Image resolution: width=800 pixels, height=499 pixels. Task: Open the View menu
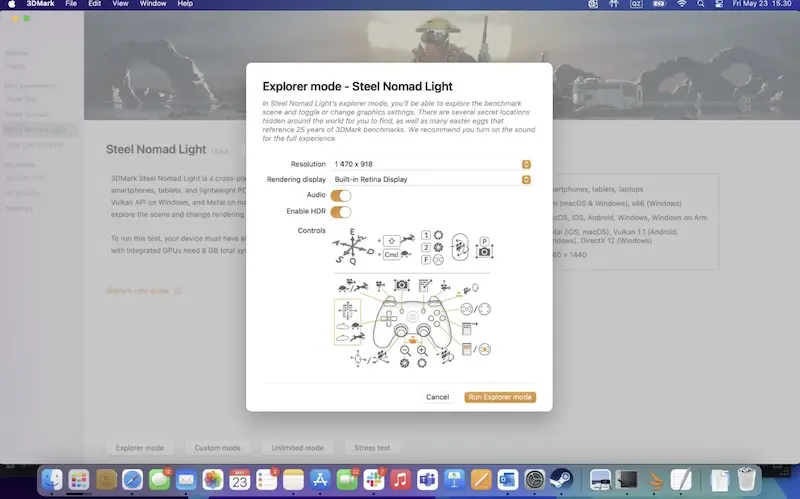(x=120, y=4)
